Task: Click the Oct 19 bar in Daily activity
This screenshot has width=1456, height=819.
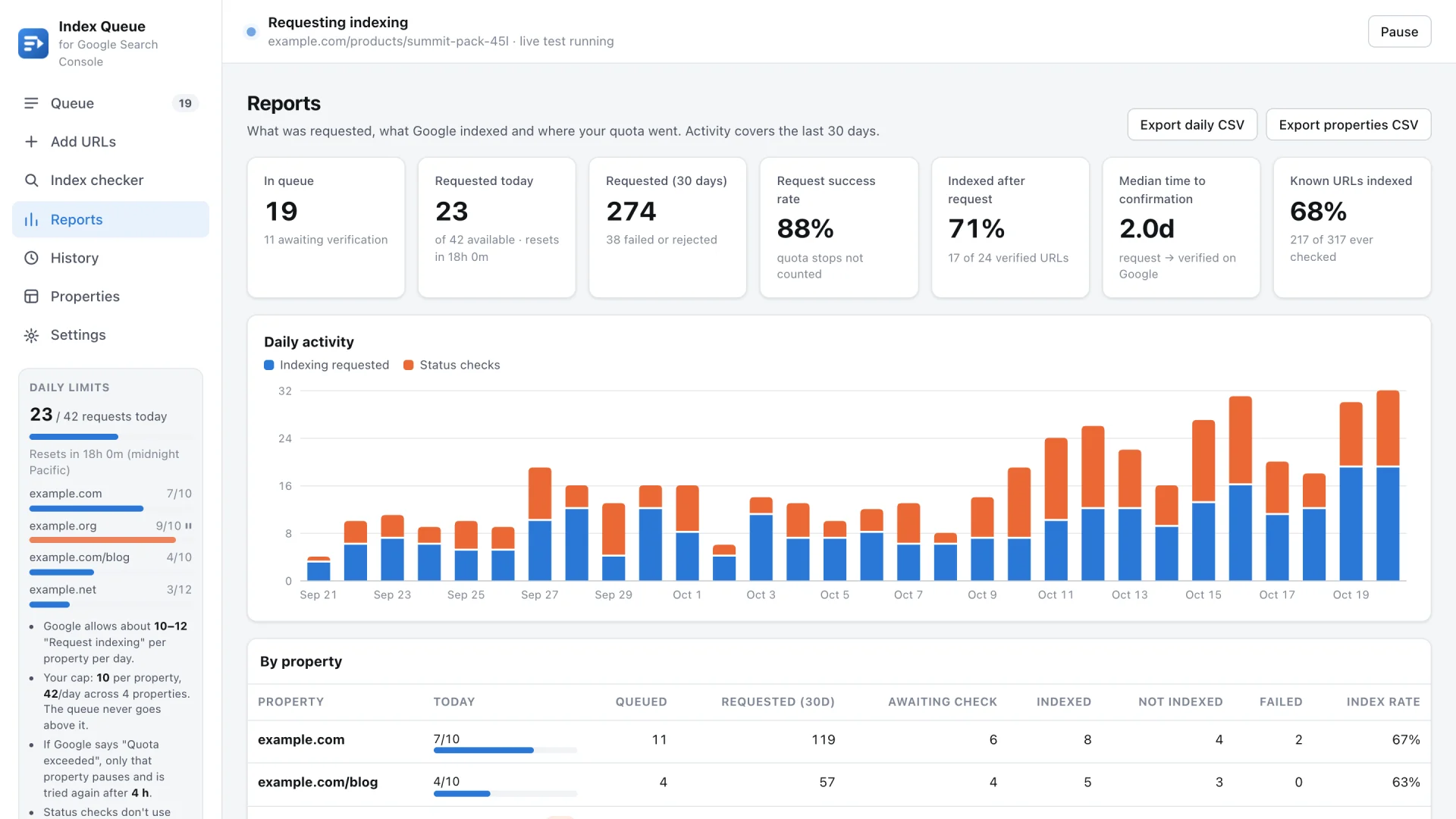Action: point(1351,491)
